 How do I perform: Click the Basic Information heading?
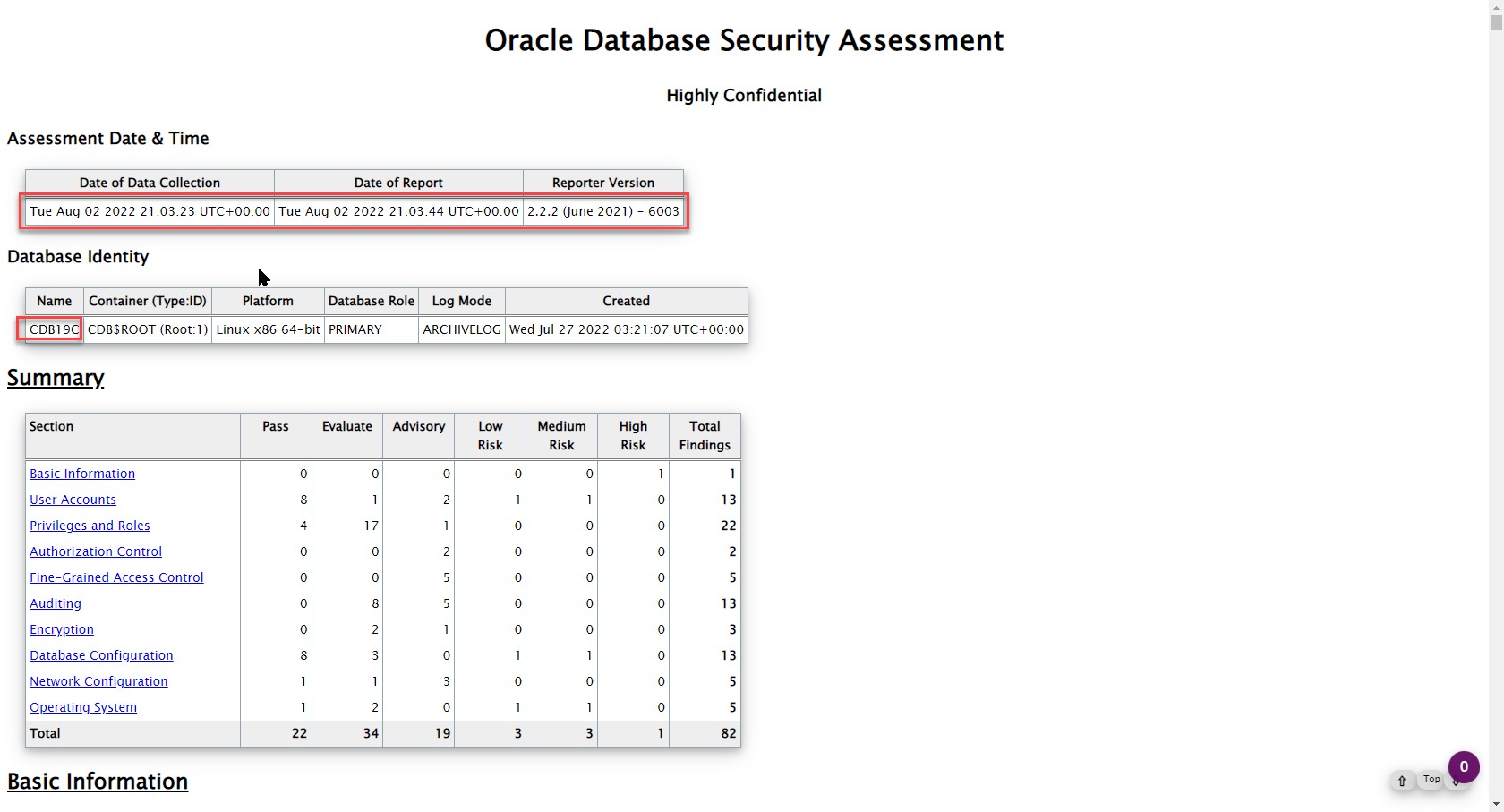98,782
